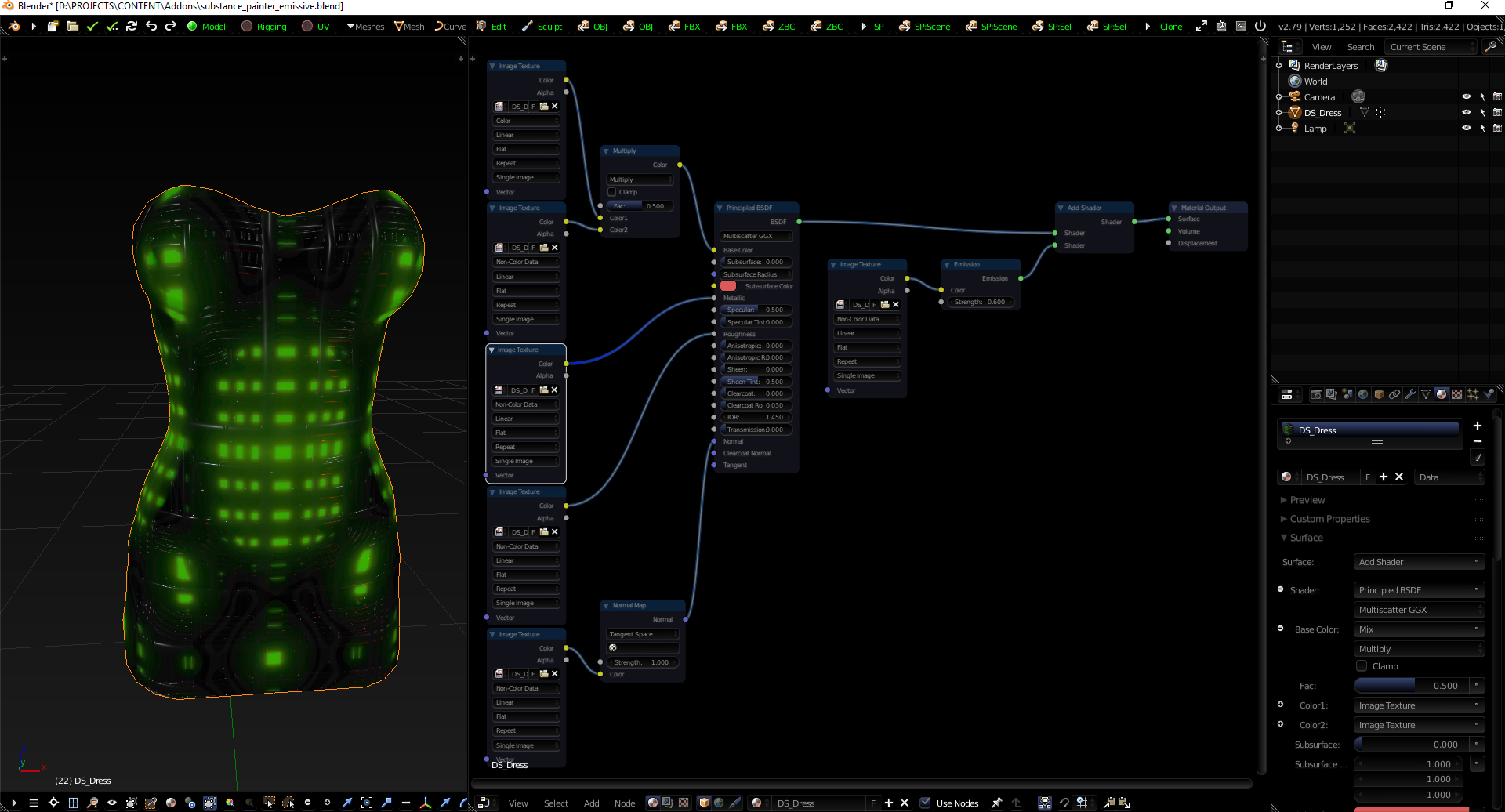Click the Edit button in top toolbar
This screenshot has width=1505, height=812.
coord(491,26)
